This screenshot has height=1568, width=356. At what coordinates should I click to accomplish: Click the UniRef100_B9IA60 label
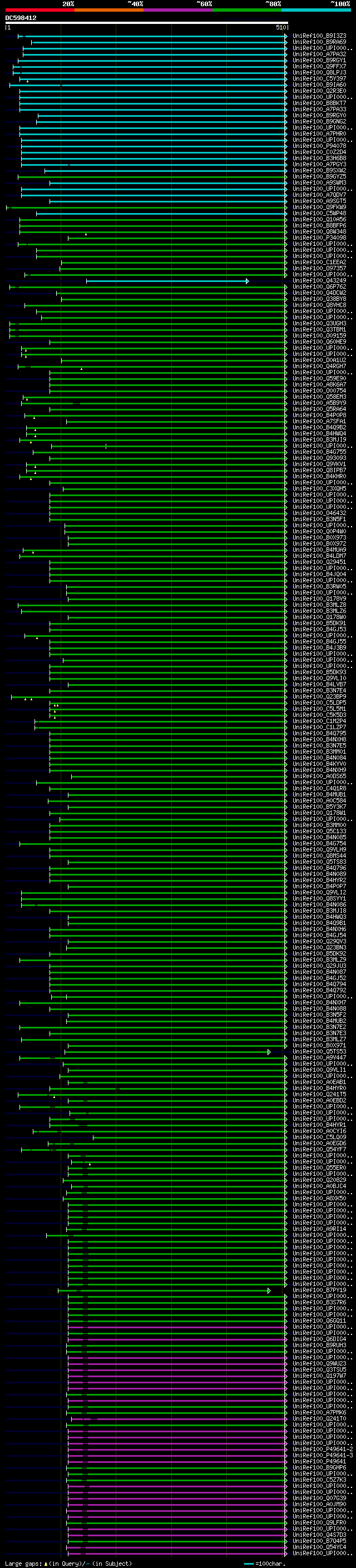[x=319, y=85]
